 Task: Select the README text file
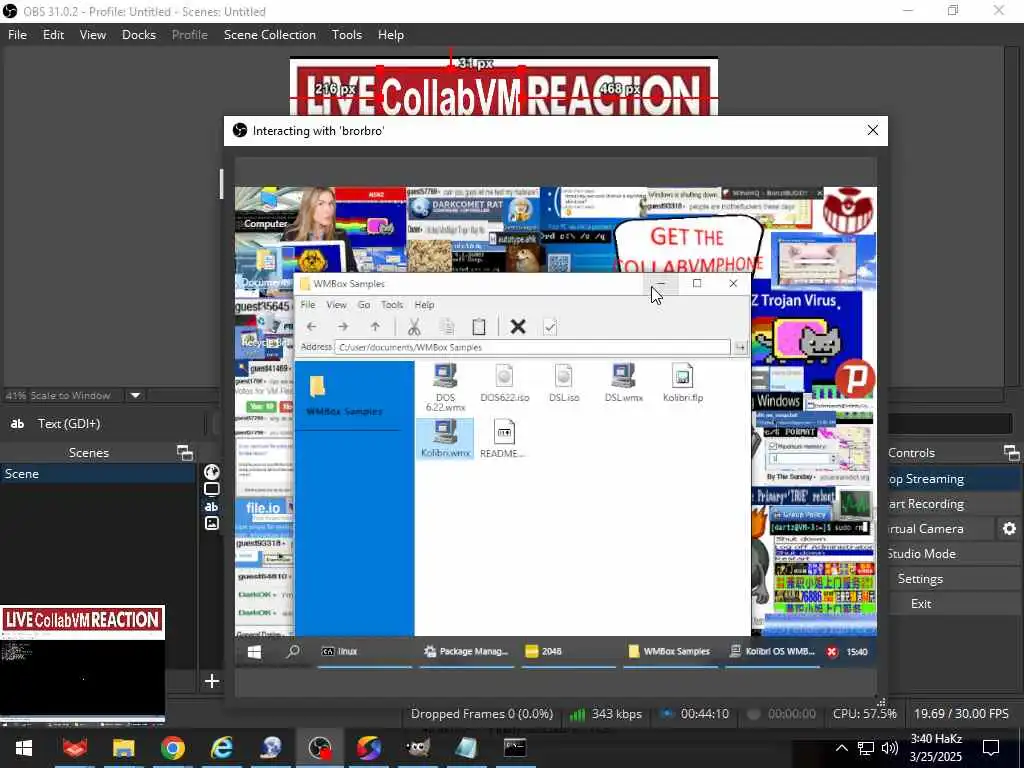(503, 439)
